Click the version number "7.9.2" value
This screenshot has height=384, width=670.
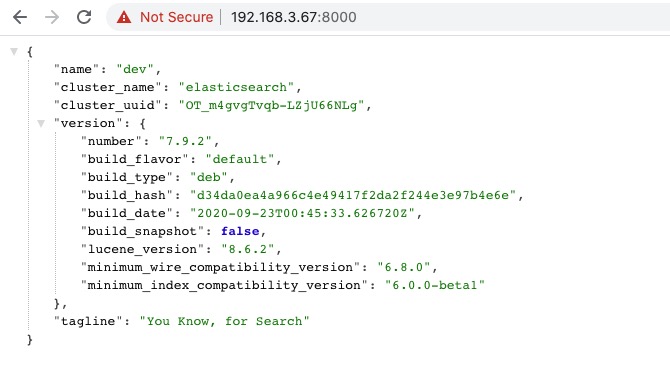tap(185, 141)
